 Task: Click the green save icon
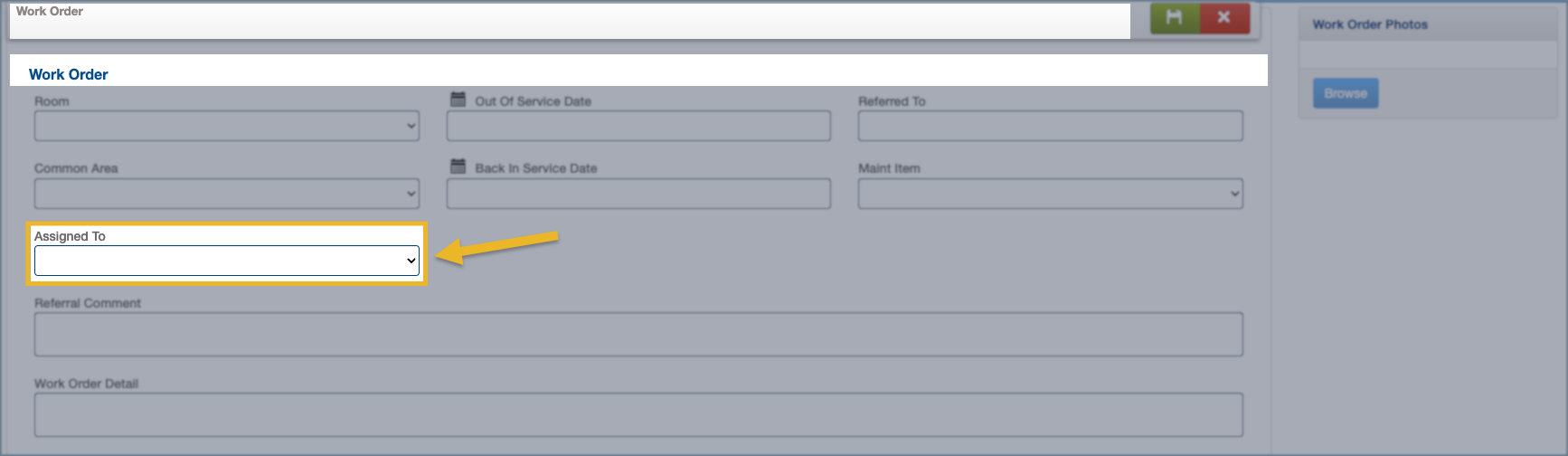pyautogui.click(x=1174, y=17)
